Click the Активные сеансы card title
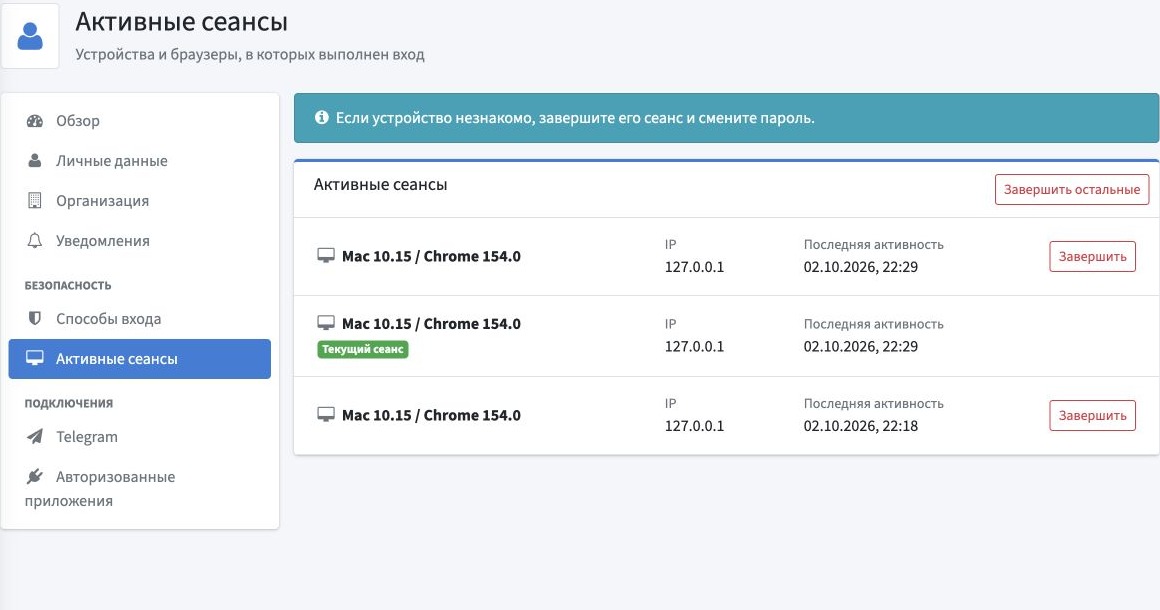 click(380, 185)
